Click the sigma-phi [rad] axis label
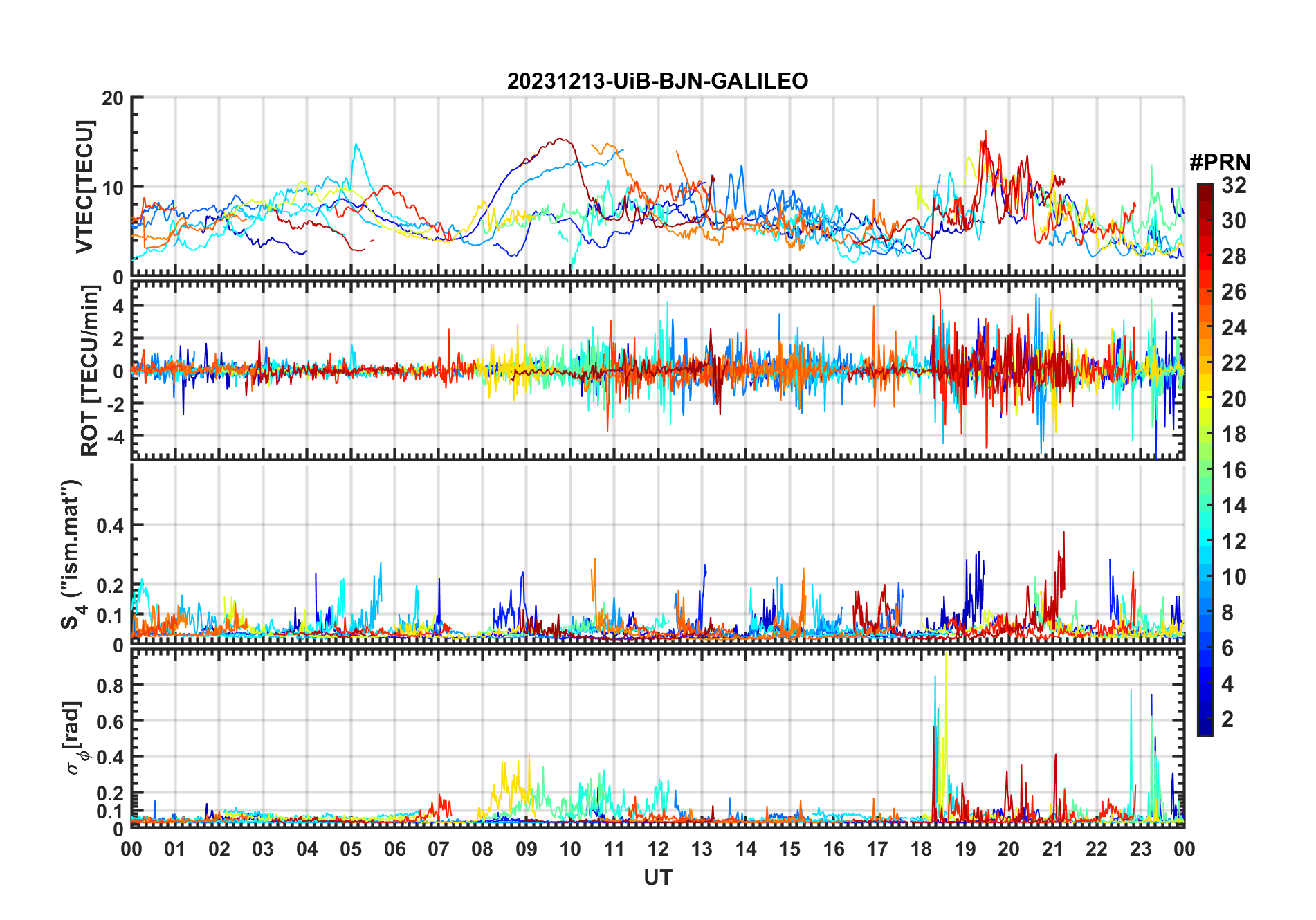1316x920 pixels. coord(74,738)
